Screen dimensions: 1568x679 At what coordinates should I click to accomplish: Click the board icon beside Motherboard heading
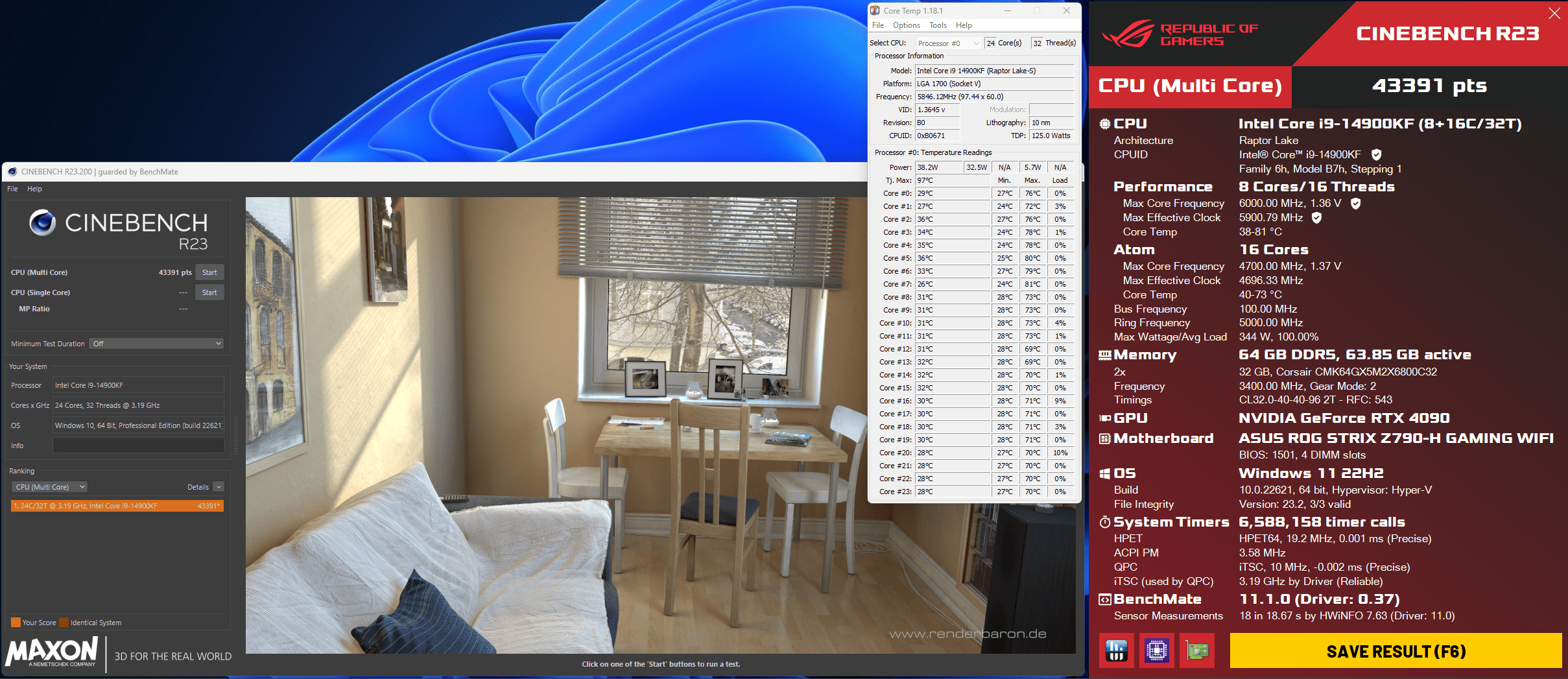pyautogui.click(x=1105, y=438)
